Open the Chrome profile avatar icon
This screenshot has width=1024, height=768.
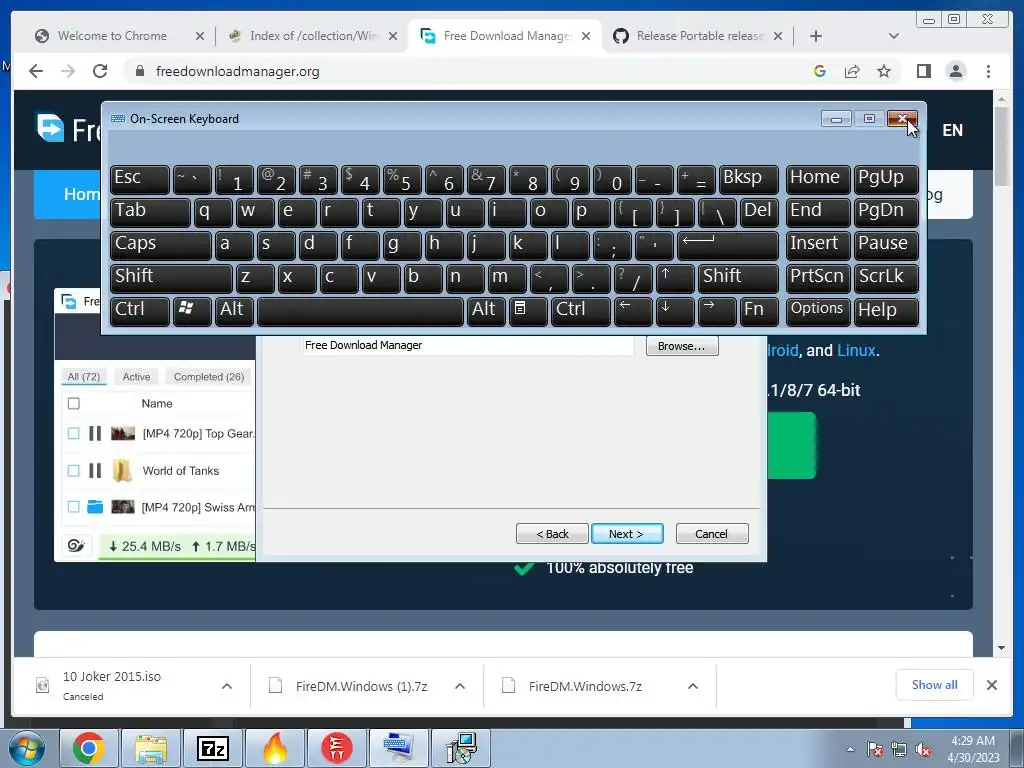[x=955, y=71]
